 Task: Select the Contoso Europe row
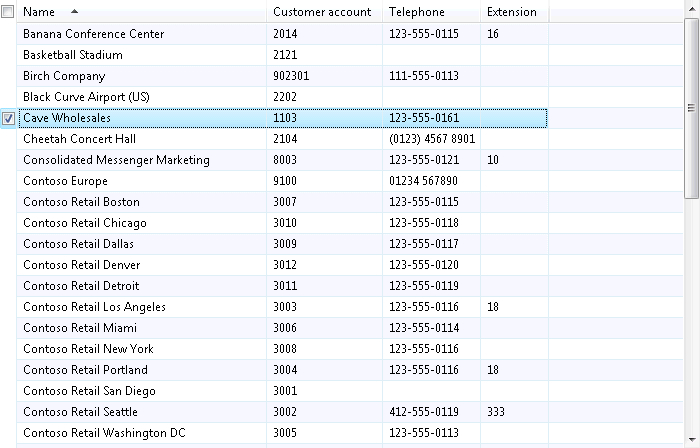point(350,181)
